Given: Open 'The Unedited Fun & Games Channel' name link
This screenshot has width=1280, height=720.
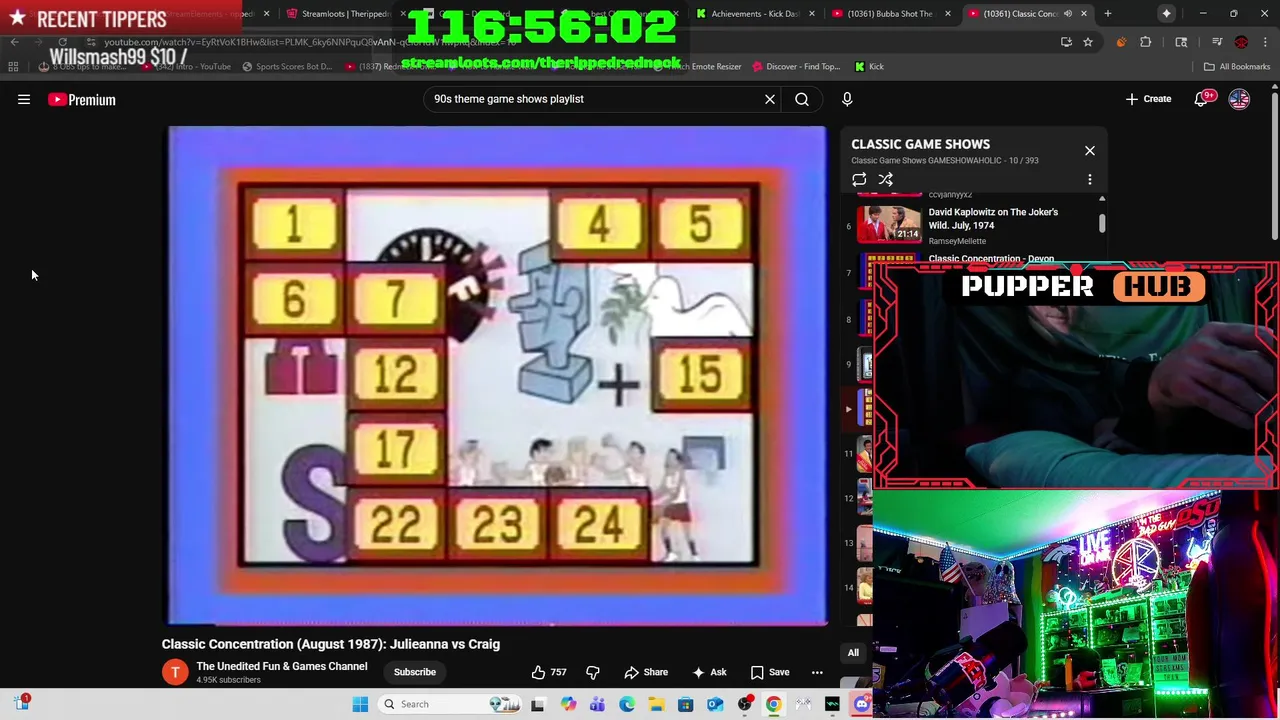Looking at the screenshot, I should point(282,666).
